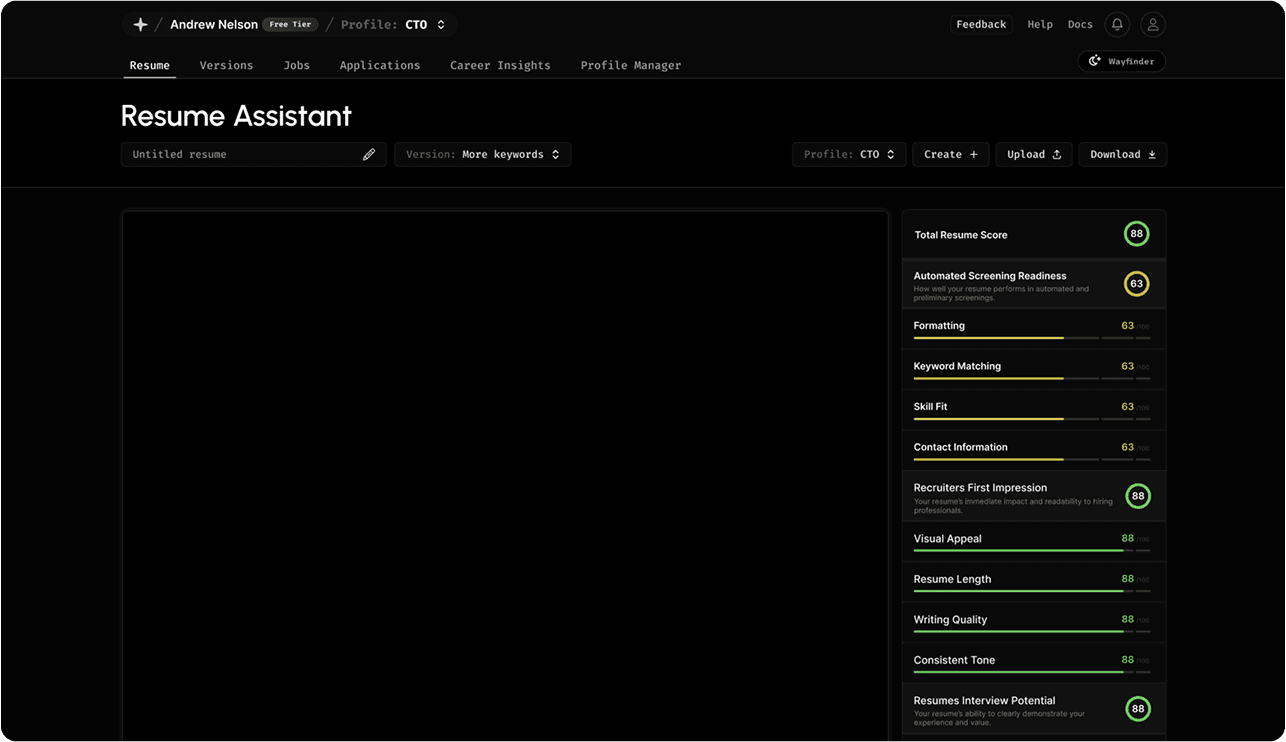This screenshot has height=742, width=1286.
Task: Open the user account avatar icon
Action: click(x=1152, y=25)
